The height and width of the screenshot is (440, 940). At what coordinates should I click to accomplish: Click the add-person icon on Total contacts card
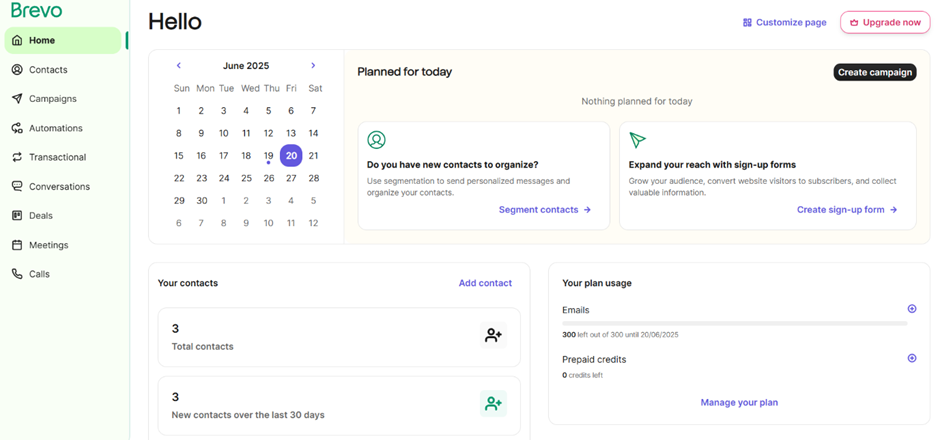coord(493,336)
